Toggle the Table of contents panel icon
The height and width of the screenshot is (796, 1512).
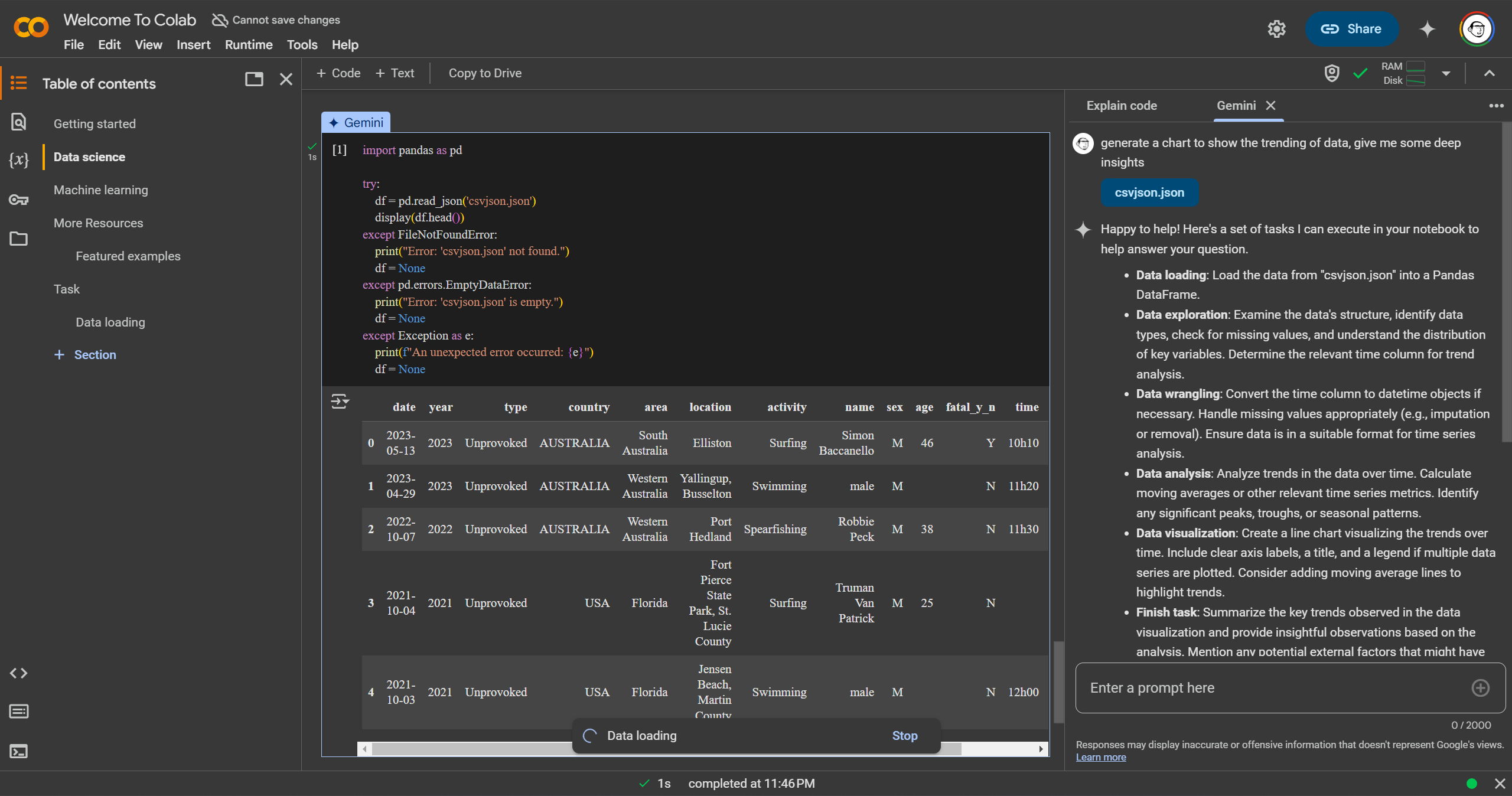point(19,83)
